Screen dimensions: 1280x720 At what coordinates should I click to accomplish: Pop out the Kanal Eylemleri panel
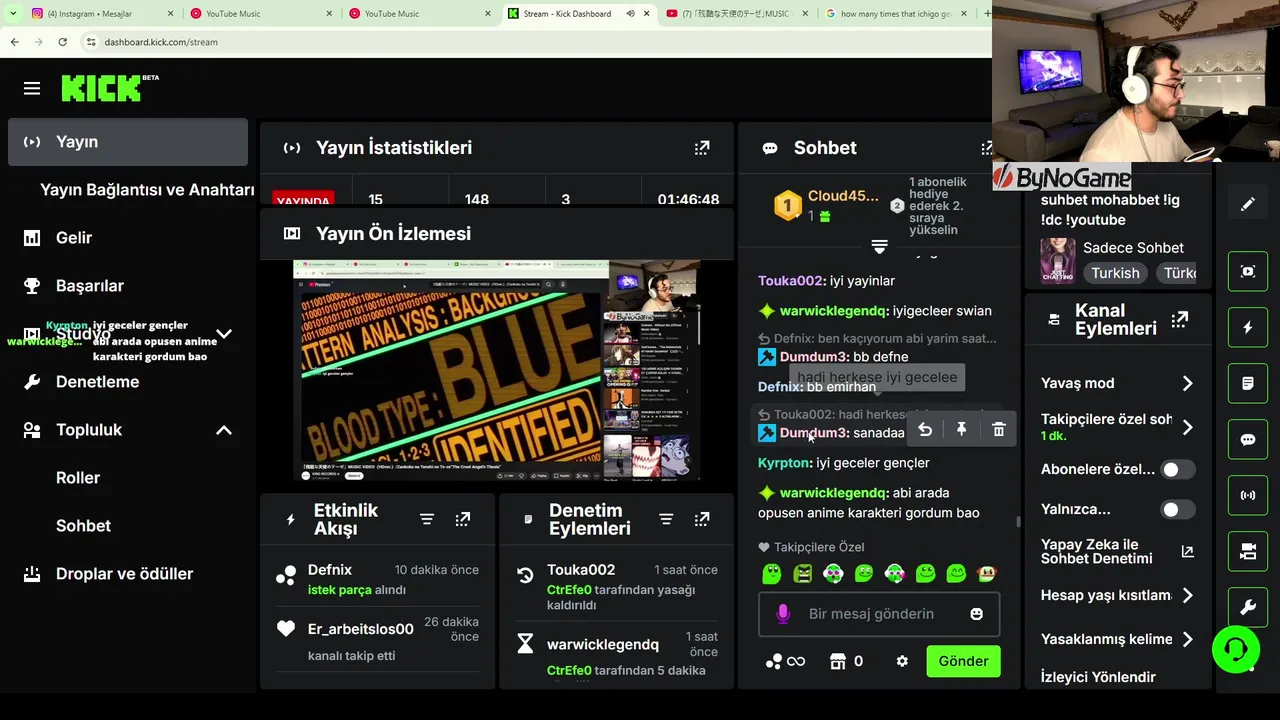pos(1180,319)
